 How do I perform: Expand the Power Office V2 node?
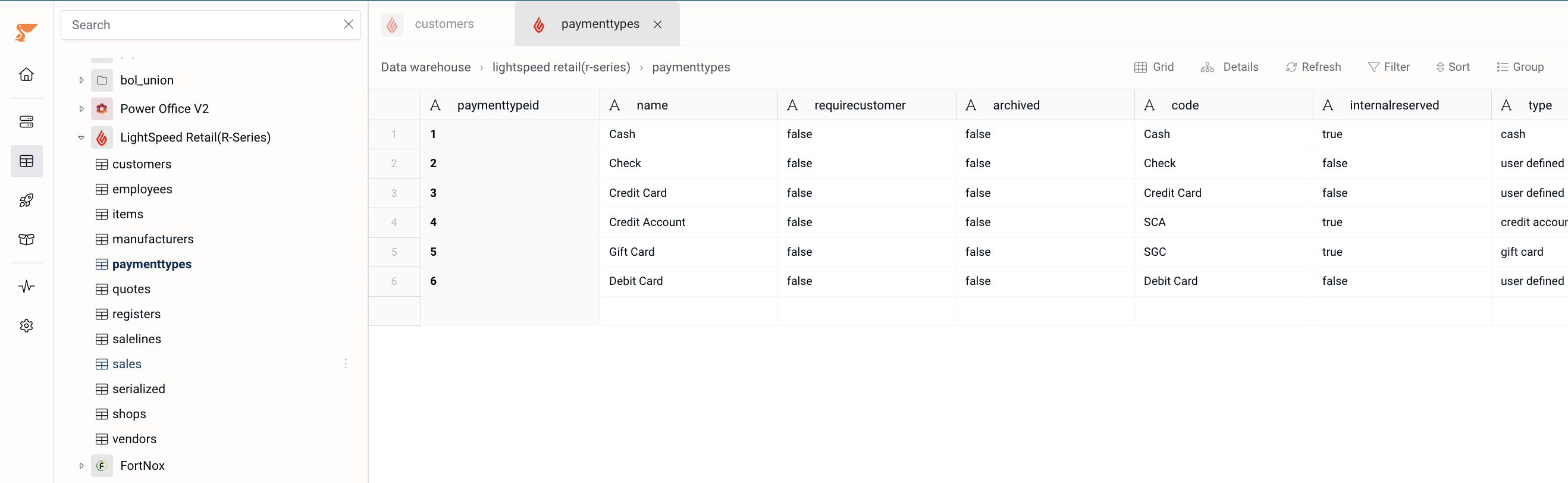click(81, 108)
